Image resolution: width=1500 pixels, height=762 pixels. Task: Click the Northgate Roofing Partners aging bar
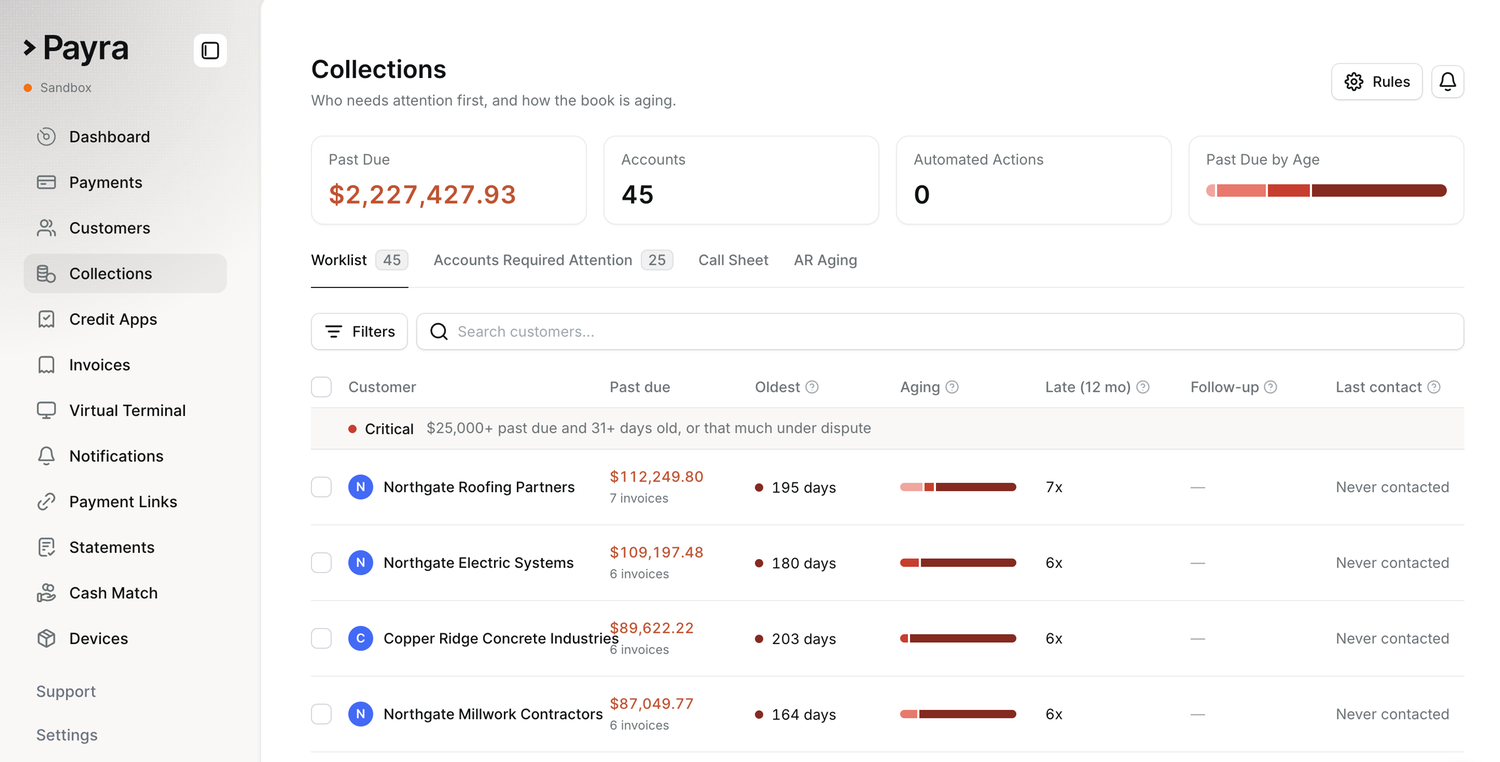tap(958, 487)
